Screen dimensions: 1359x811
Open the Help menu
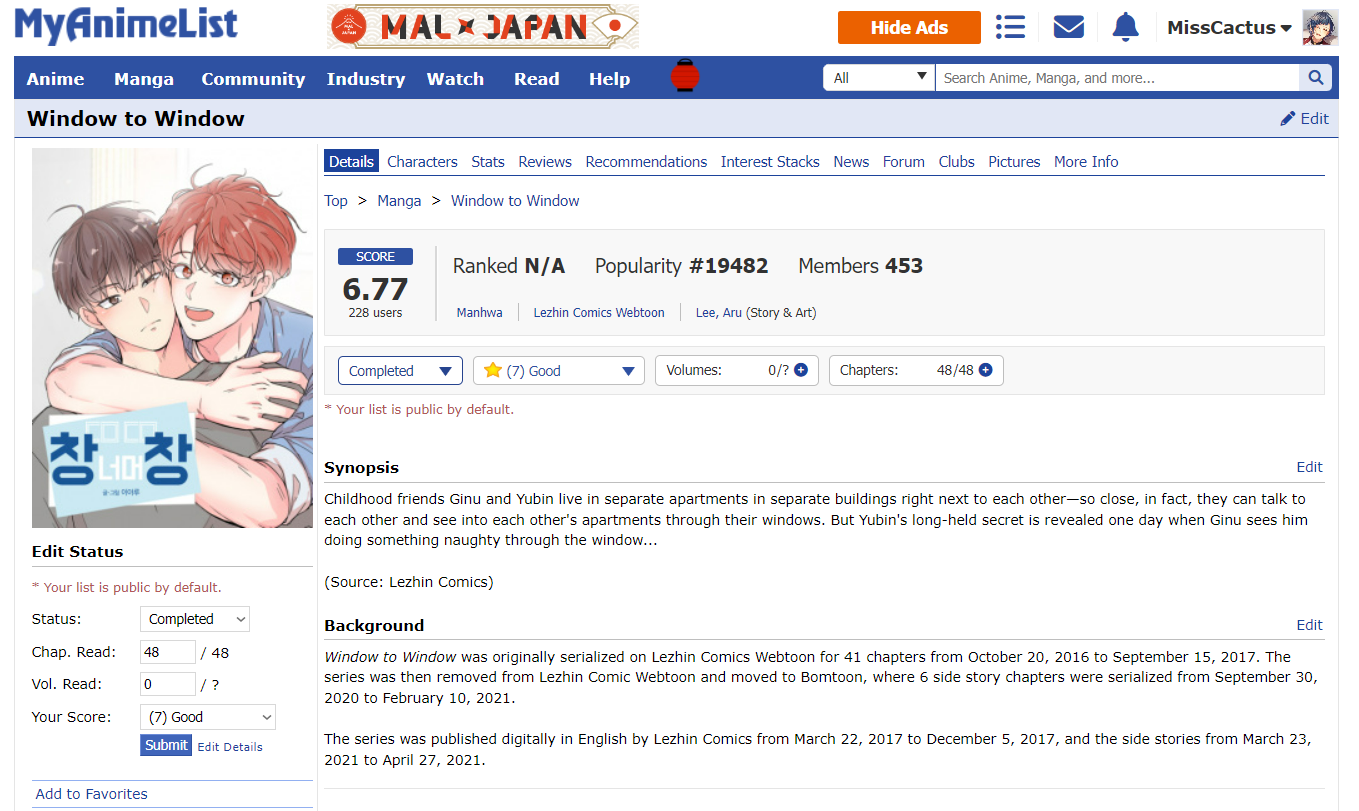coord(610,79)
